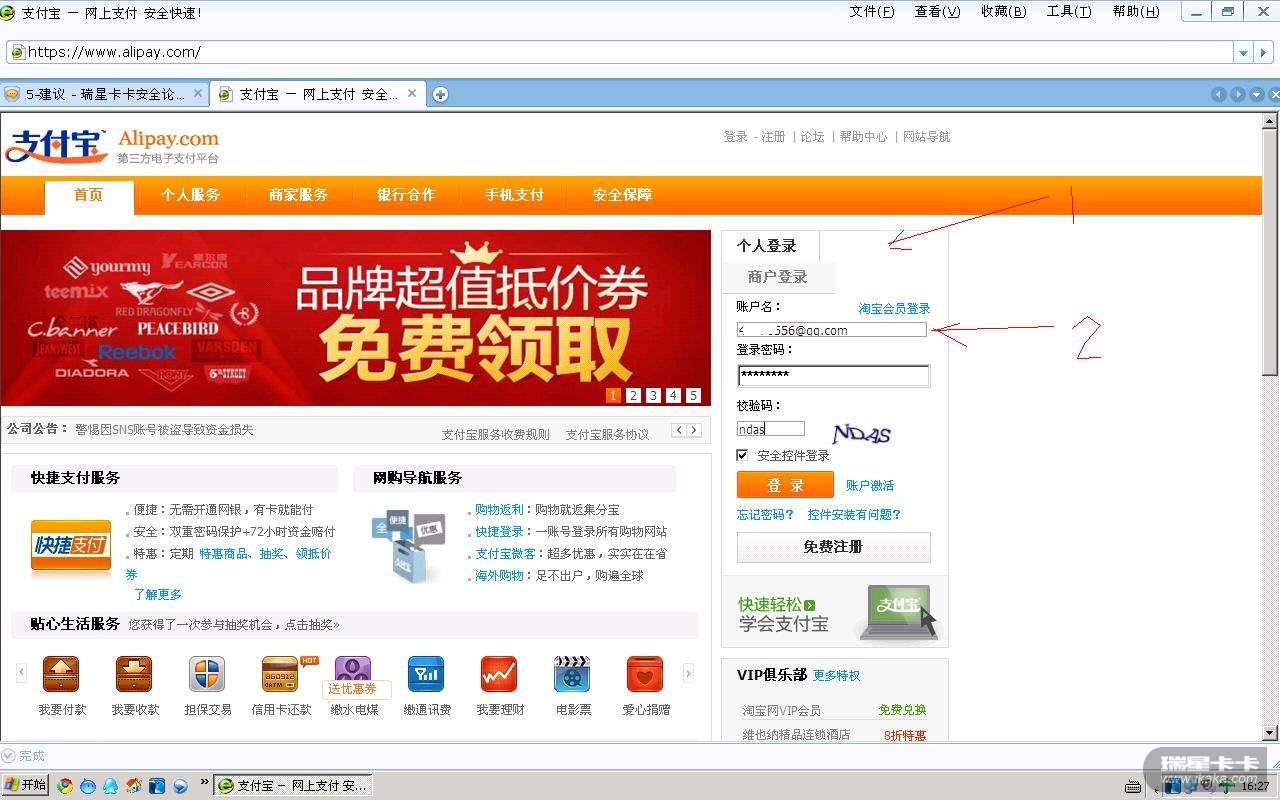Click the house icon in quick launch

(133, 786)
